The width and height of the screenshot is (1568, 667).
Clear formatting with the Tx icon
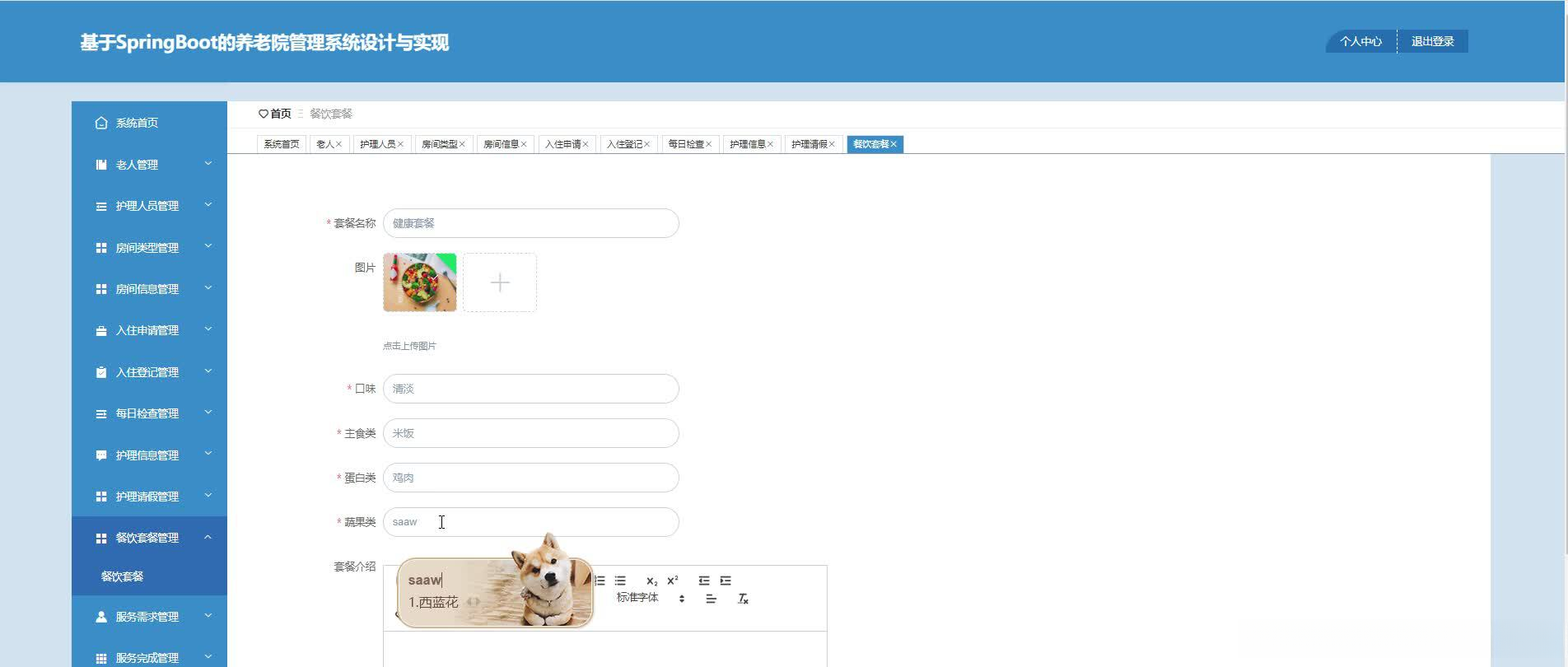743,599
